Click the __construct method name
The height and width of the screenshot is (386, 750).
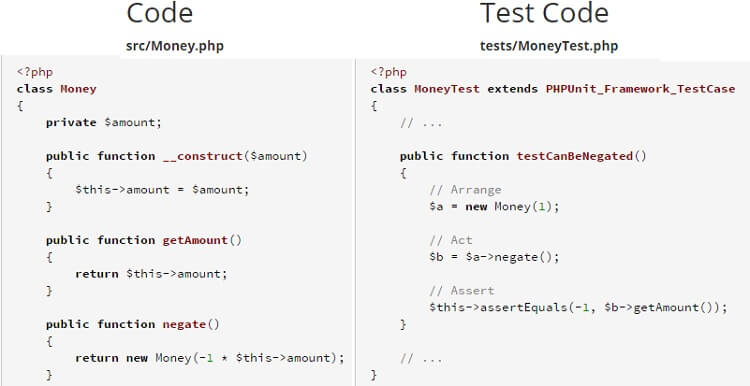click(203, 156)
